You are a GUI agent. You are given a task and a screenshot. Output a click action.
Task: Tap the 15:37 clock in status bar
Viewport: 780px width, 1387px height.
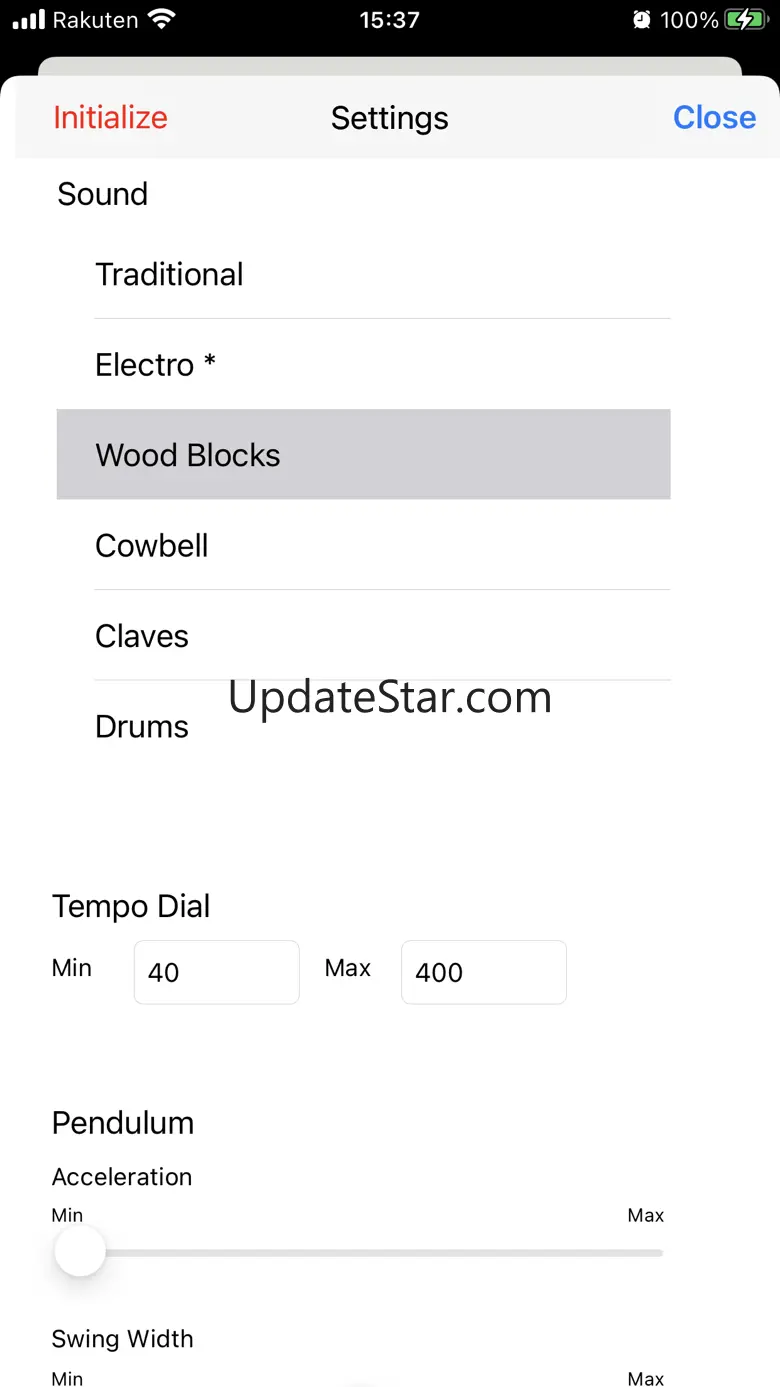(389, 19)
